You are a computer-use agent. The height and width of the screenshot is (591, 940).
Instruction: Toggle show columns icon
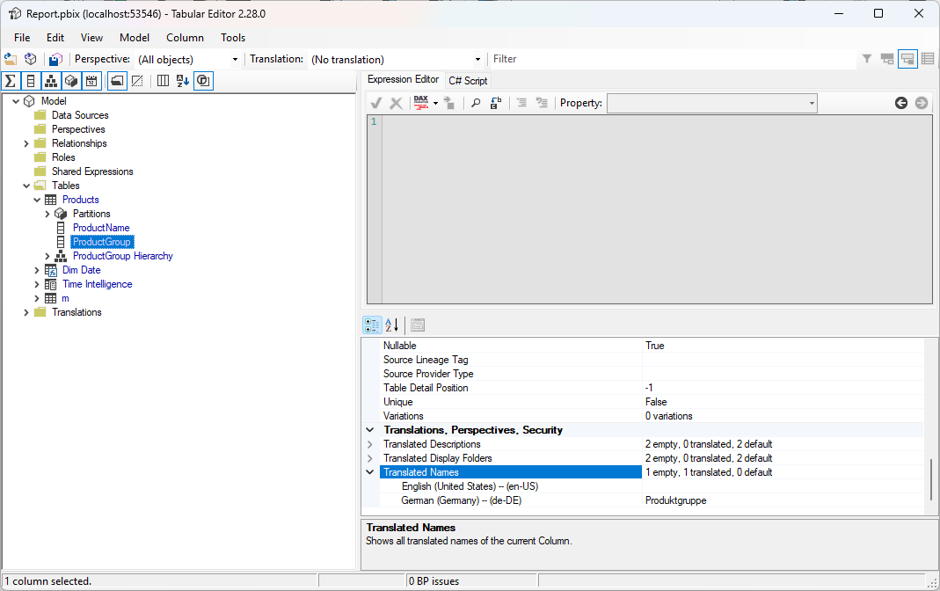point(31,81)
